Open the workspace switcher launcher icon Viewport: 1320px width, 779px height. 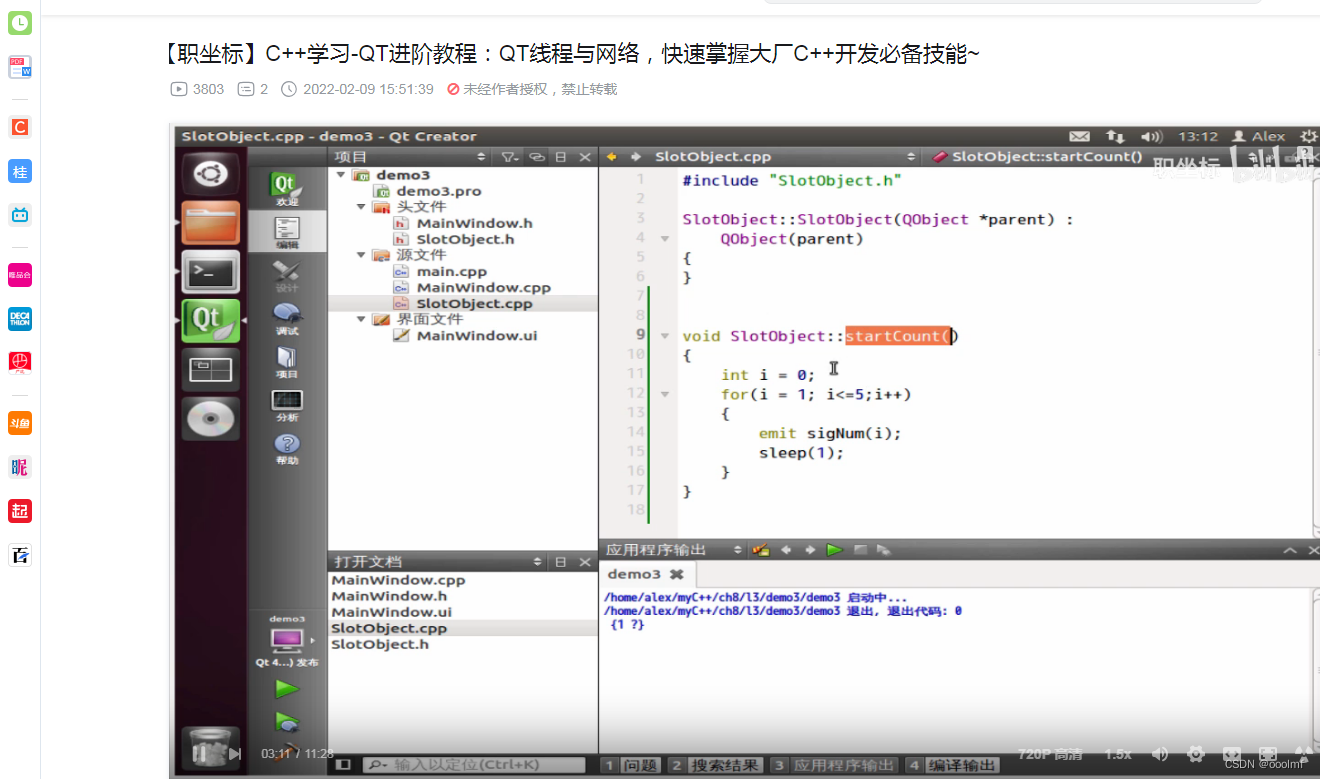point(210,369)
